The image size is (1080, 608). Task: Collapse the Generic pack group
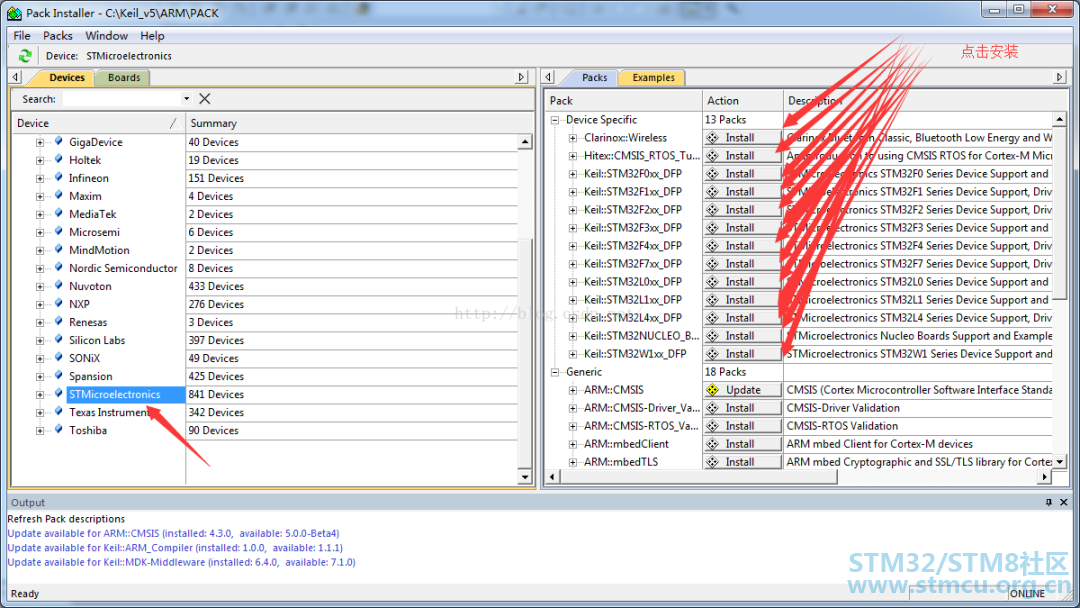[555, 372]
